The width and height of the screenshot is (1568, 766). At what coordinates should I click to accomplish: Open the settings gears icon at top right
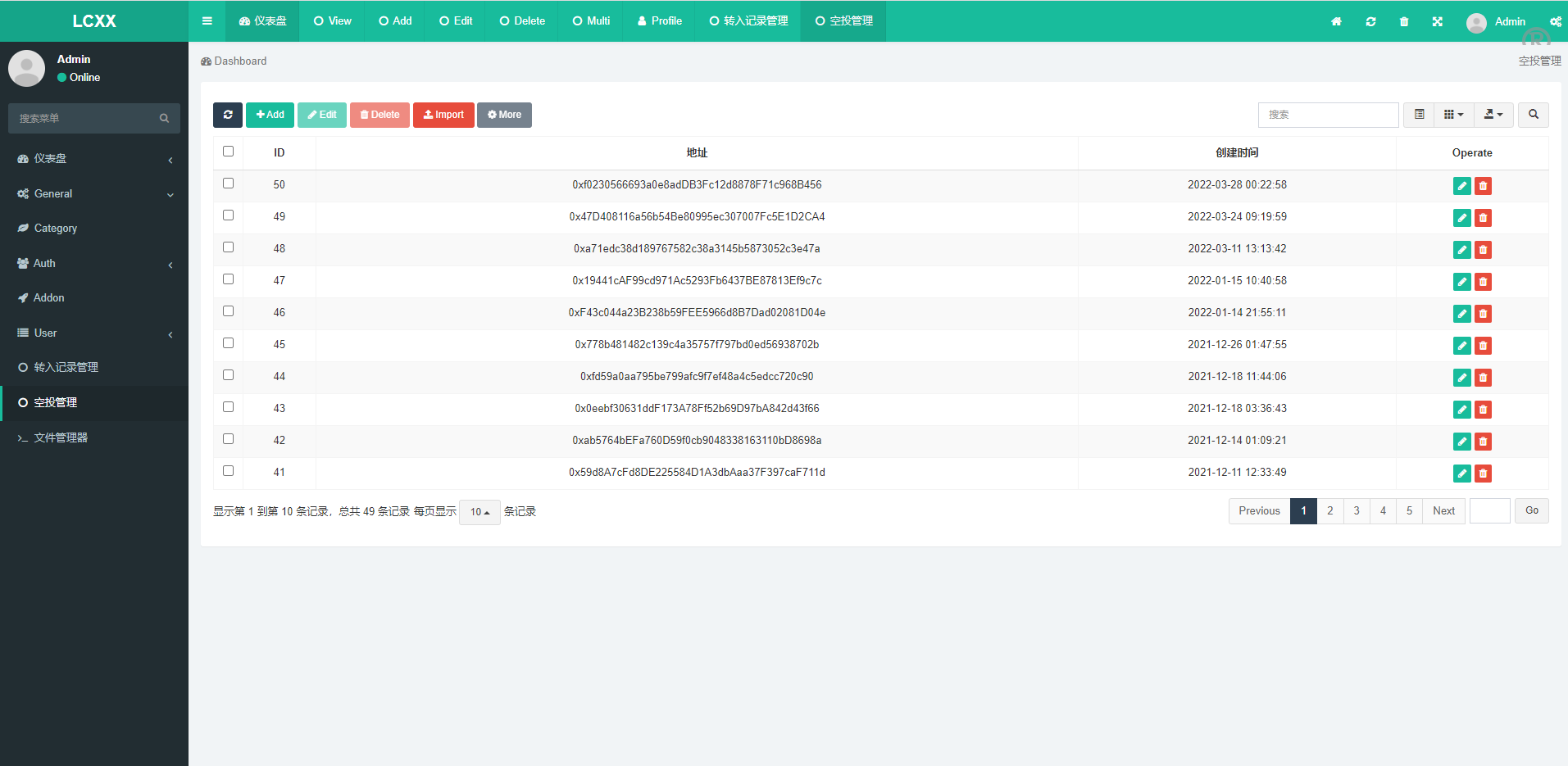1557,21
